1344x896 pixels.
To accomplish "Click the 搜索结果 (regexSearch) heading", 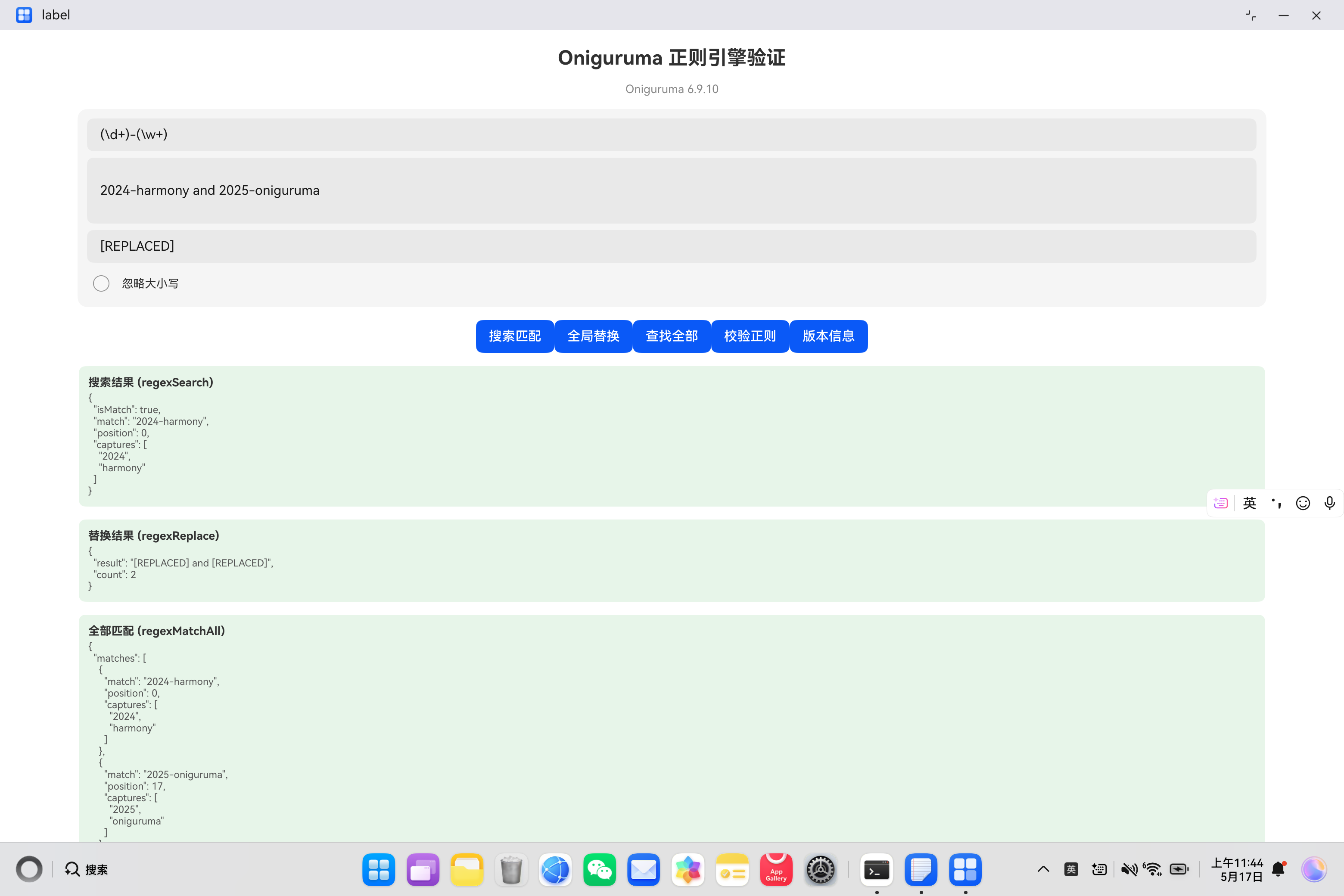I will pyautogui.click(x=151, y=382).
